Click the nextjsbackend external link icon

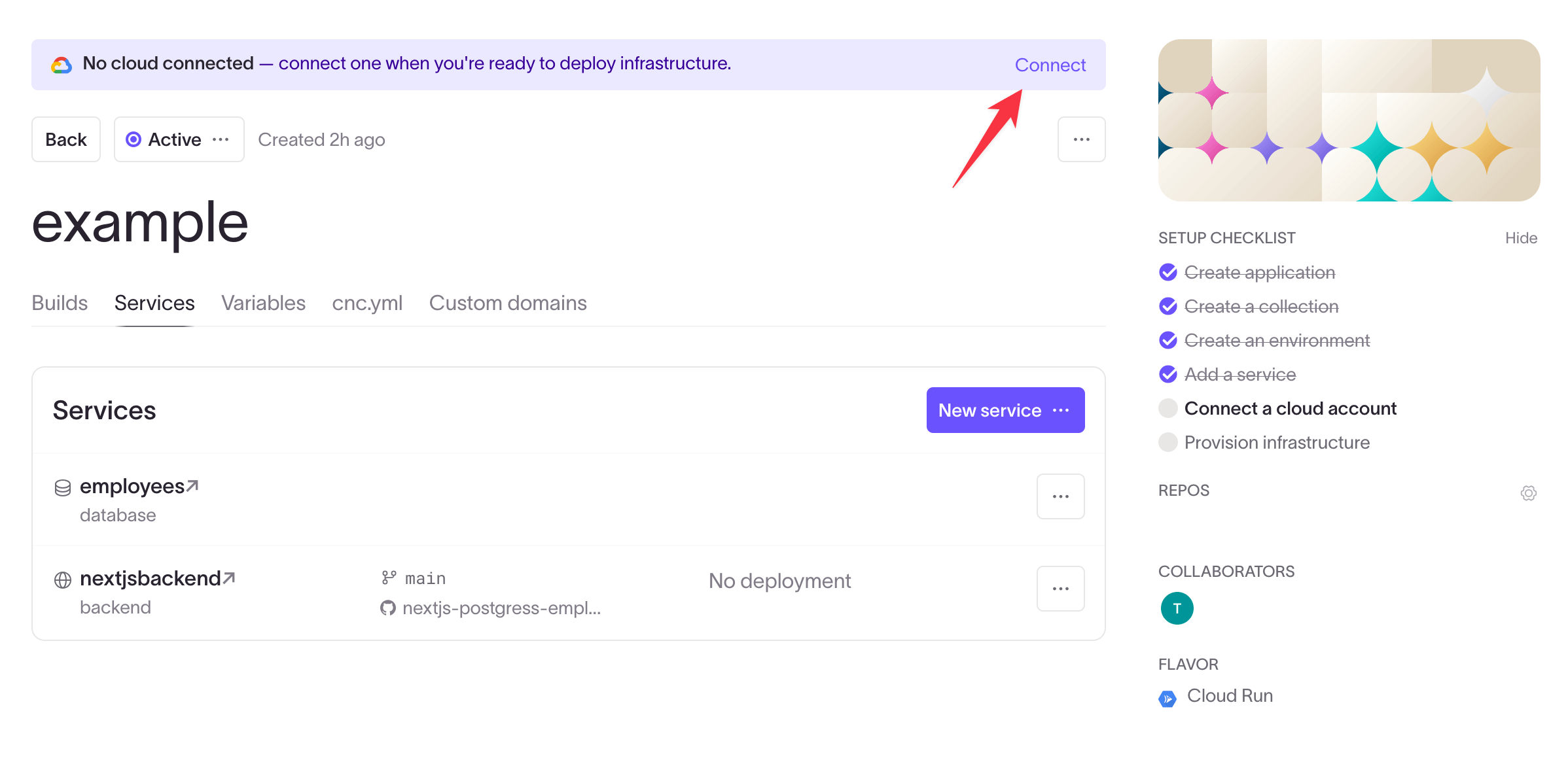click(228, 578)
